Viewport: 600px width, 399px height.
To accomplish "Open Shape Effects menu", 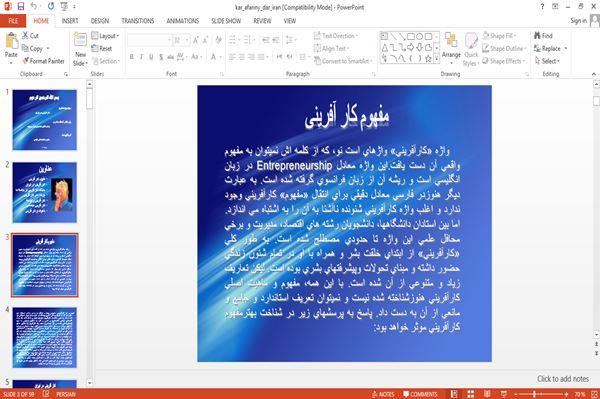I will (504, 61).
